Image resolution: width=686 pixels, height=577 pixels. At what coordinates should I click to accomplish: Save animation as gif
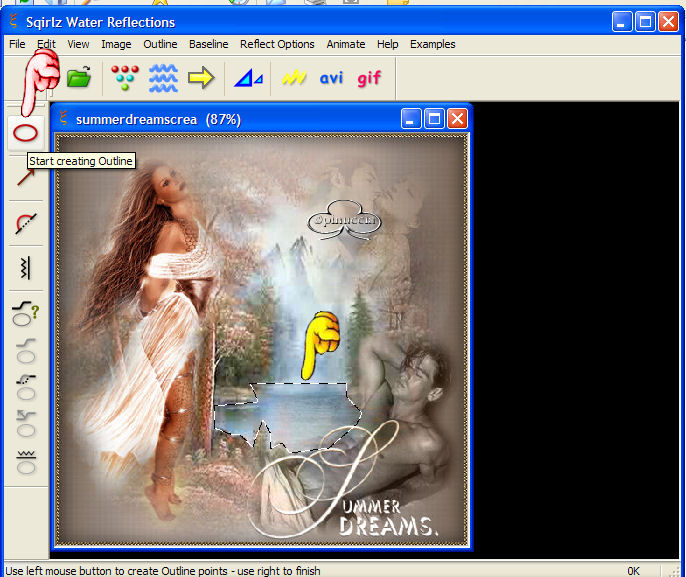(x=369, y=79)
